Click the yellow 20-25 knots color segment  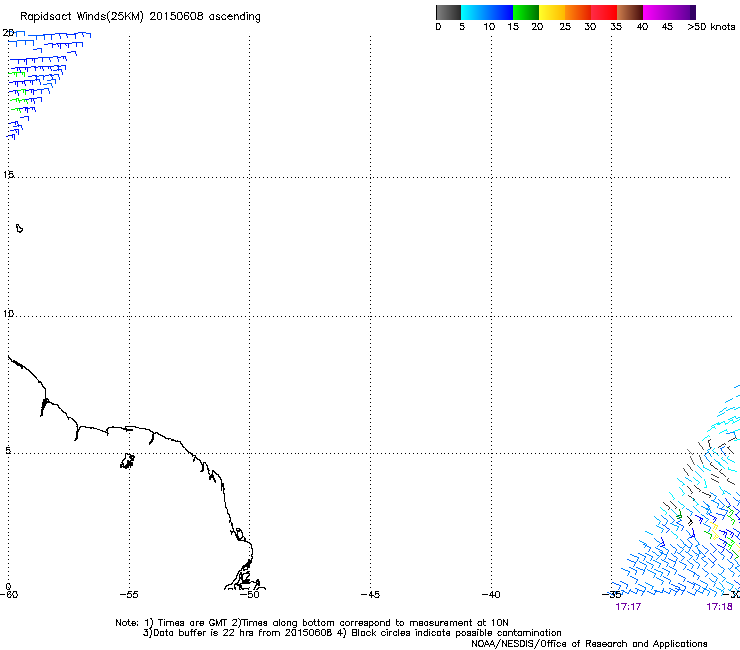[x=552, y=12]
